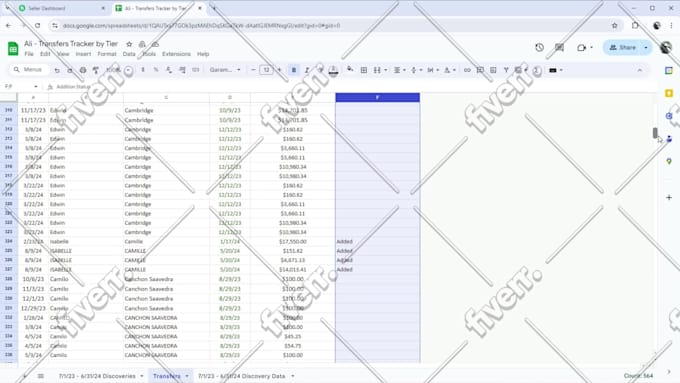Open Transfers sheet tab dropdown arrow

coord(187,376)
